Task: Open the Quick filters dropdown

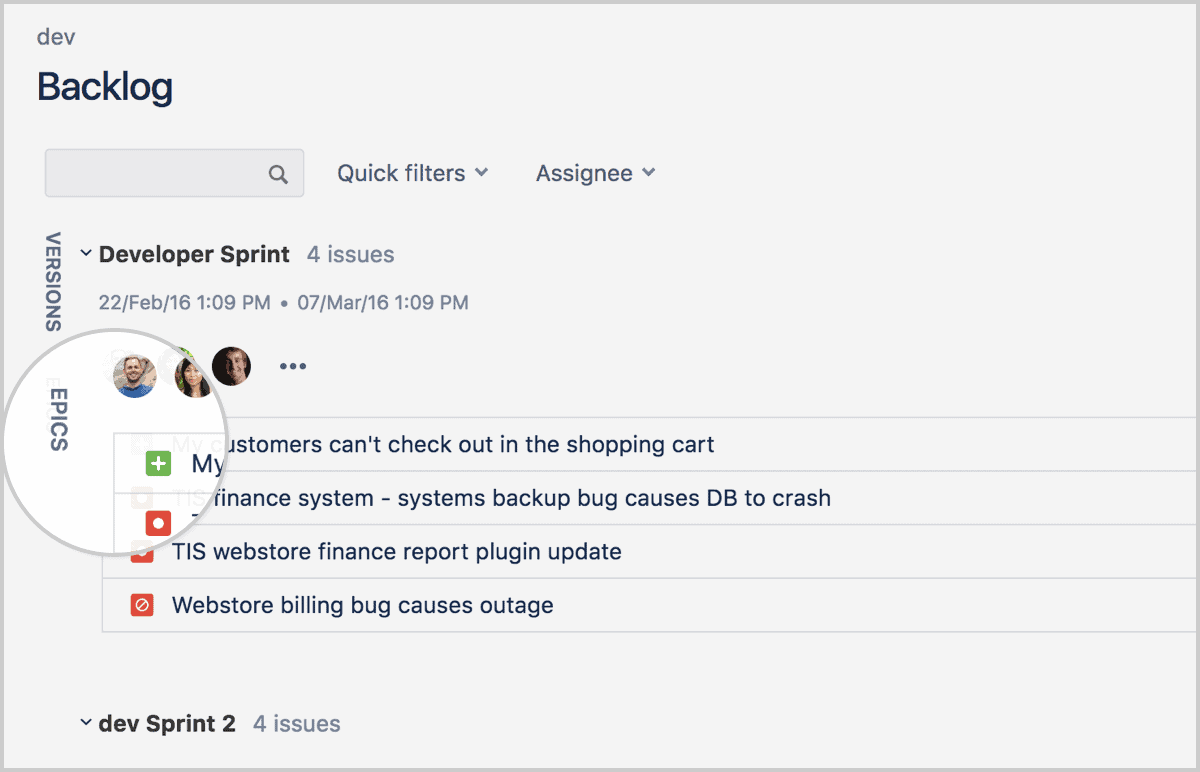Action: pyautogui.click(x=412, y=173)
